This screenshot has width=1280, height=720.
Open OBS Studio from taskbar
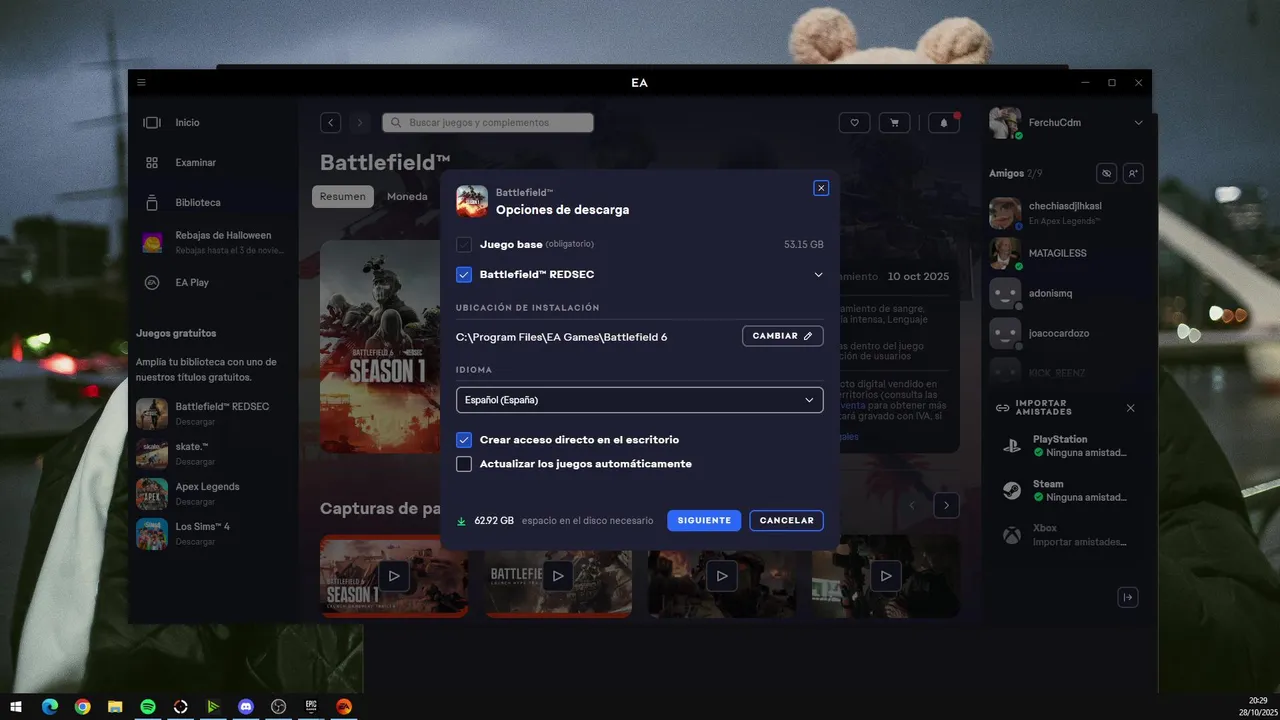pos(279,706)
